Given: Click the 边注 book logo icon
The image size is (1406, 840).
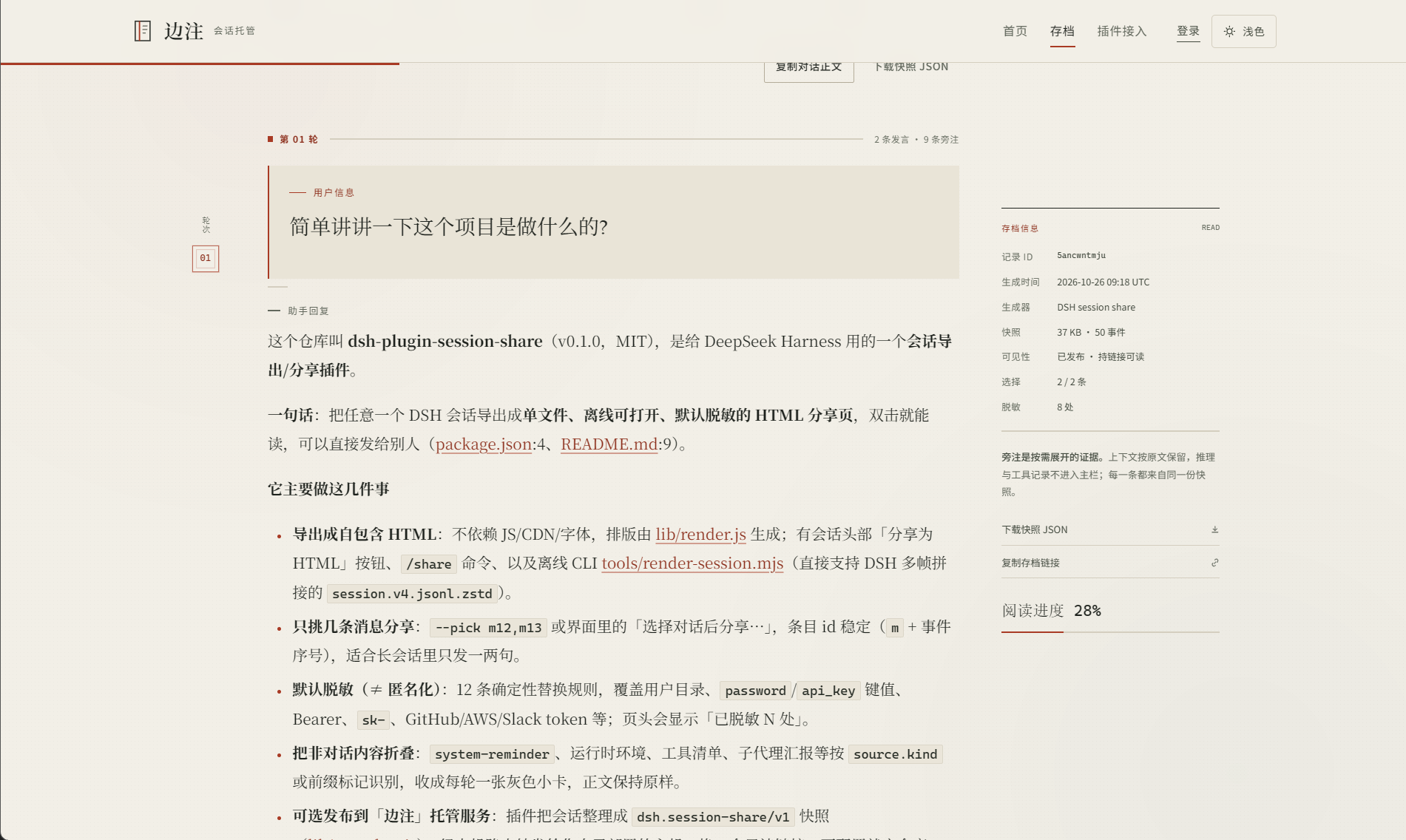Looking at the screenshot, I should click(143, 31).
